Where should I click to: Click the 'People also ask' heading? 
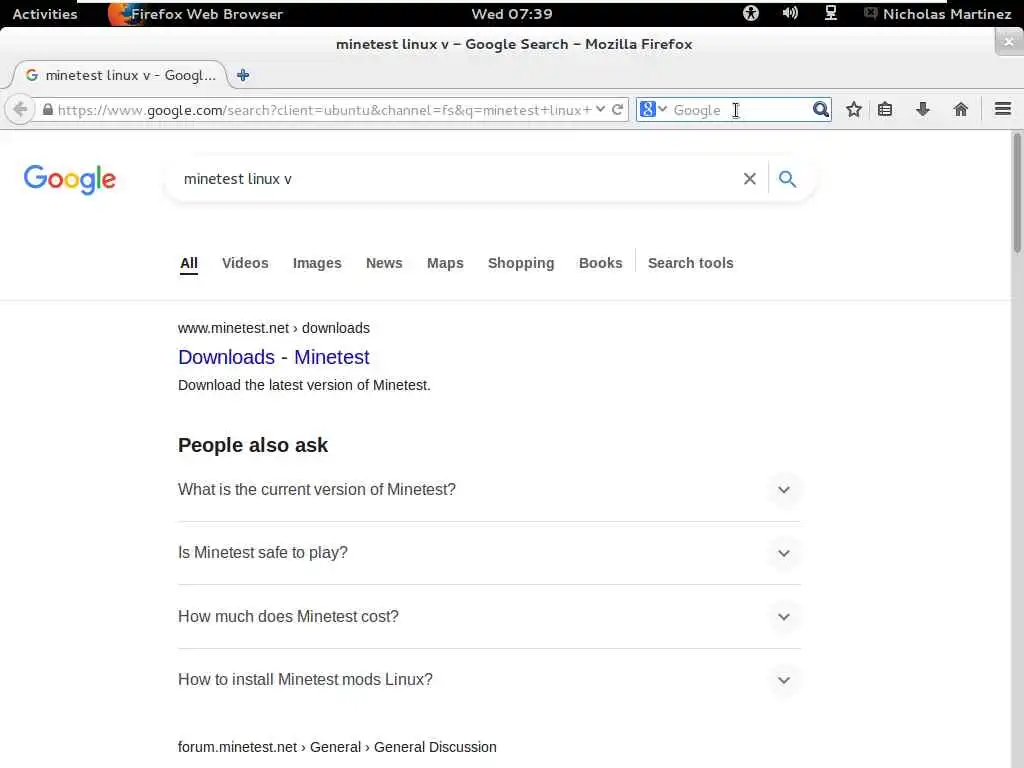[253, 445]
